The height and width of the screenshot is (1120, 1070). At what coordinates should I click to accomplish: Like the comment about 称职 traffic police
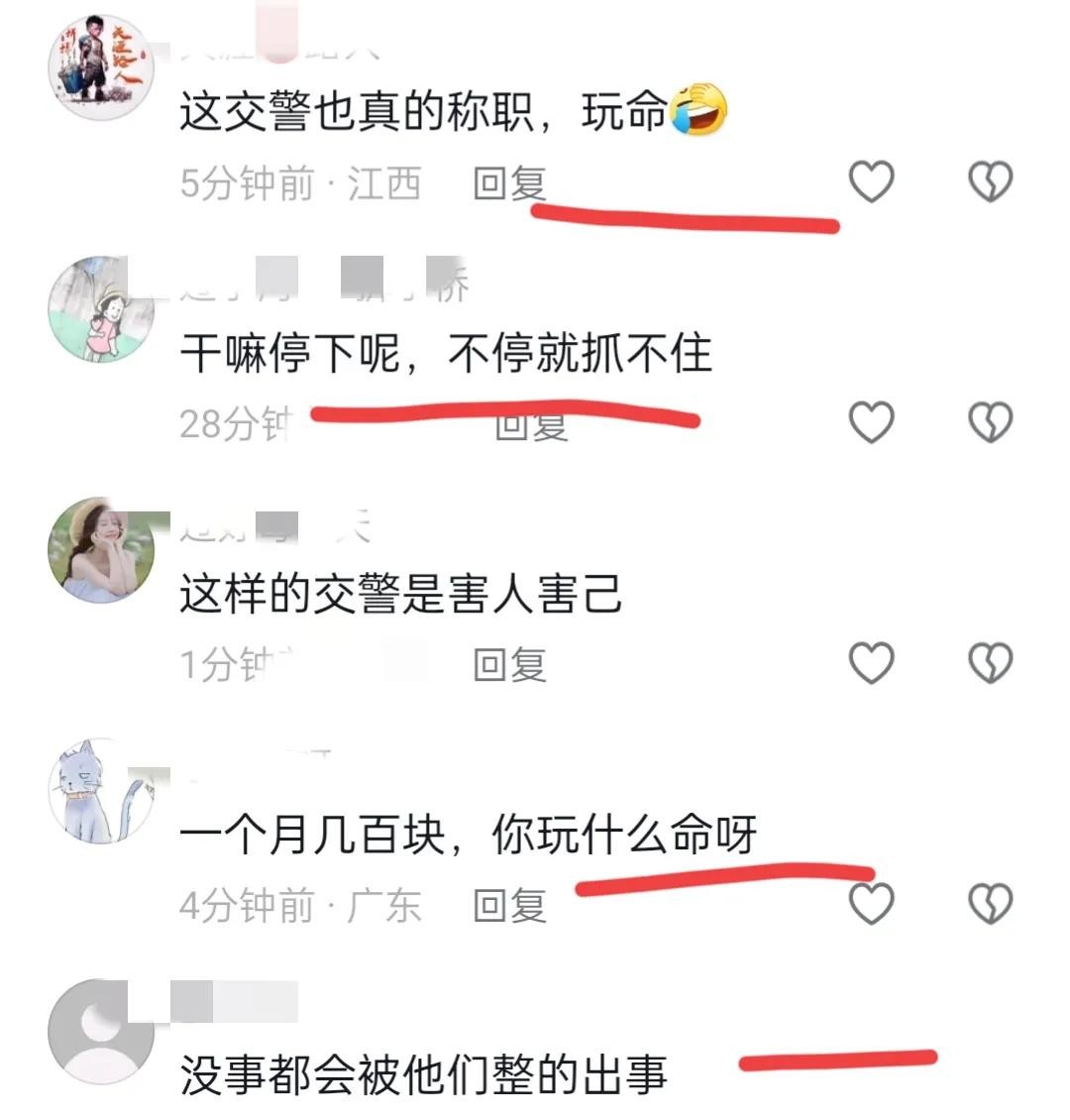coord(871,180)
